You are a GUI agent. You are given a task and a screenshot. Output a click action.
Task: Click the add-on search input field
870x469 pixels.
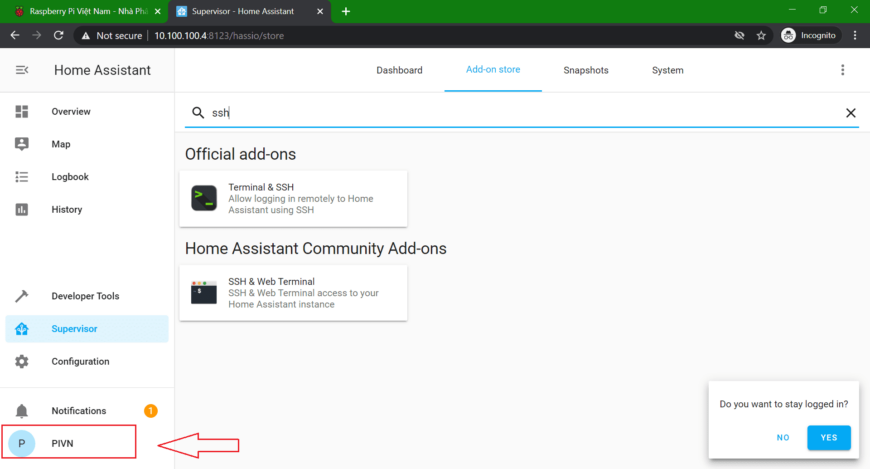(x=520, y=113)
